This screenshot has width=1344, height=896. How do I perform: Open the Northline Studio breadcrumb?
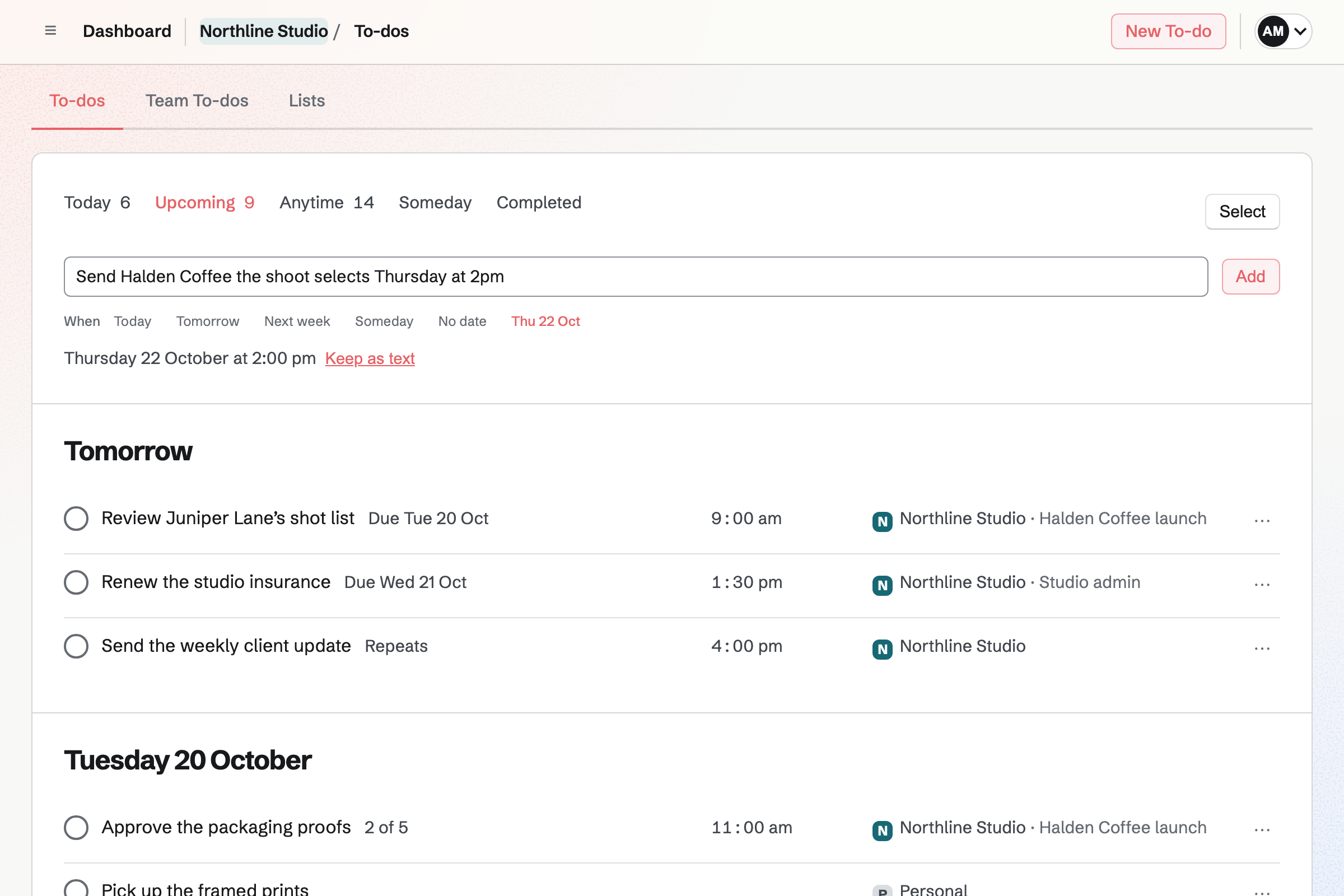263,31
